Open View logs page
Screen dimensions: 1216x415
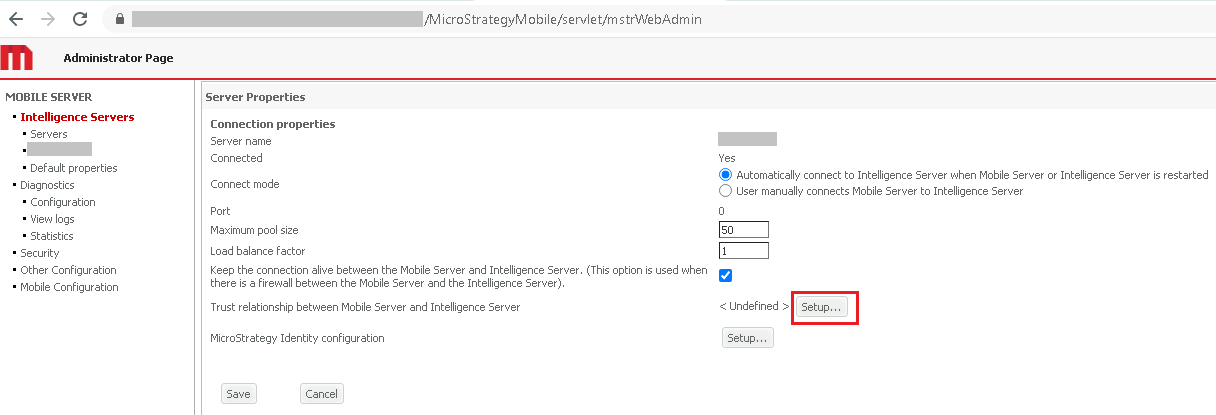(52, 219)
